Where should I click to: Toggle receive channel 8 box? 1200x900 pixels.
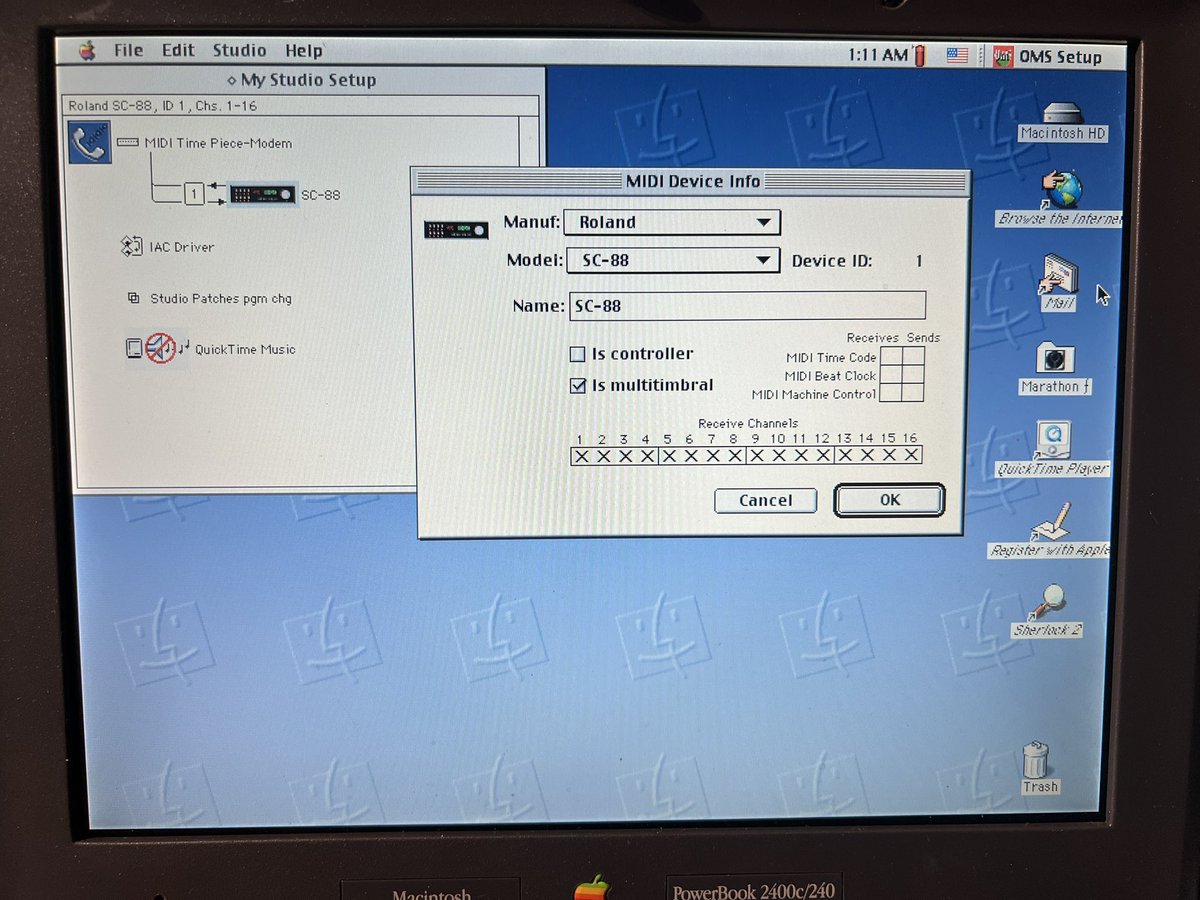point(734,456)
